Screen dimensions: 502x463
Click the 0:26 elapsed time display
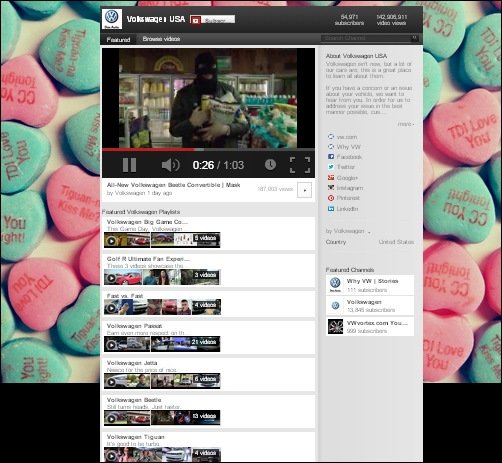pyautogui.click(x=203, y=165)
